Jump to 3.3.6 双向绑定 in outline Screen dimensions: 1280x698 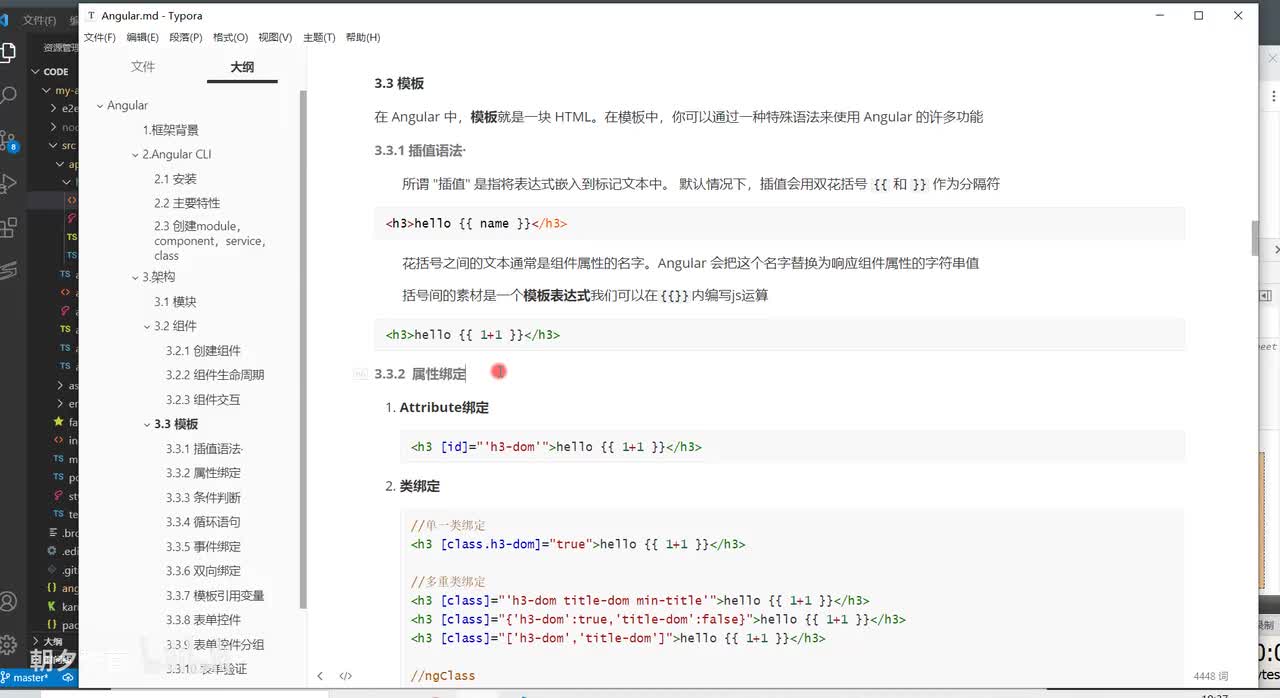[203, 571]
